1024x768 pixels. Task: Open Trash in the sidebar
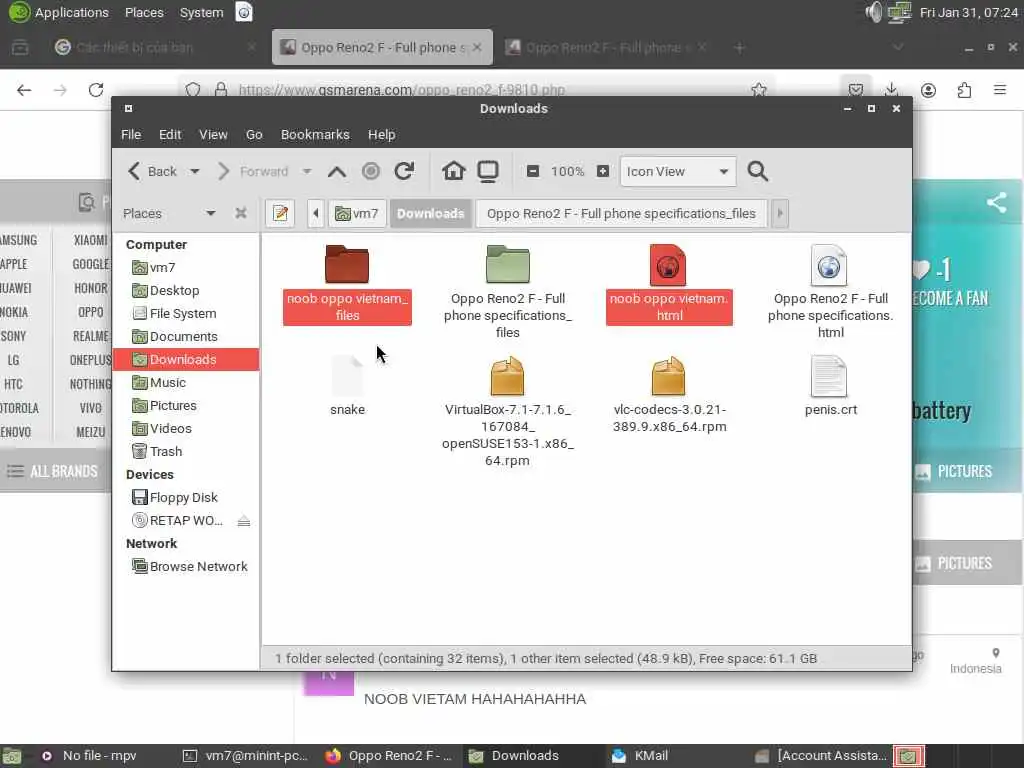pyautogui.click(x=186, y=451)
